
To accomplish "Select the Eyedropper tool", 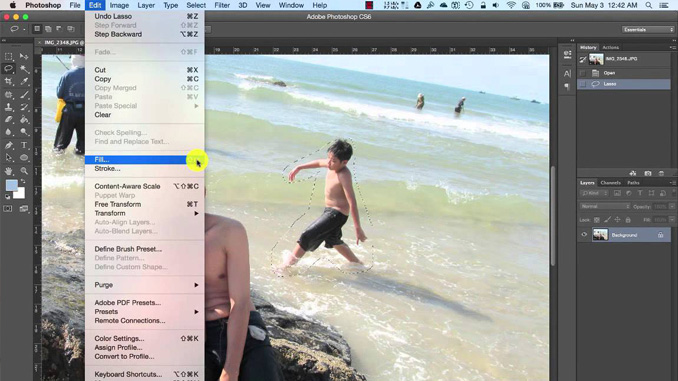I will click(24, 81).
